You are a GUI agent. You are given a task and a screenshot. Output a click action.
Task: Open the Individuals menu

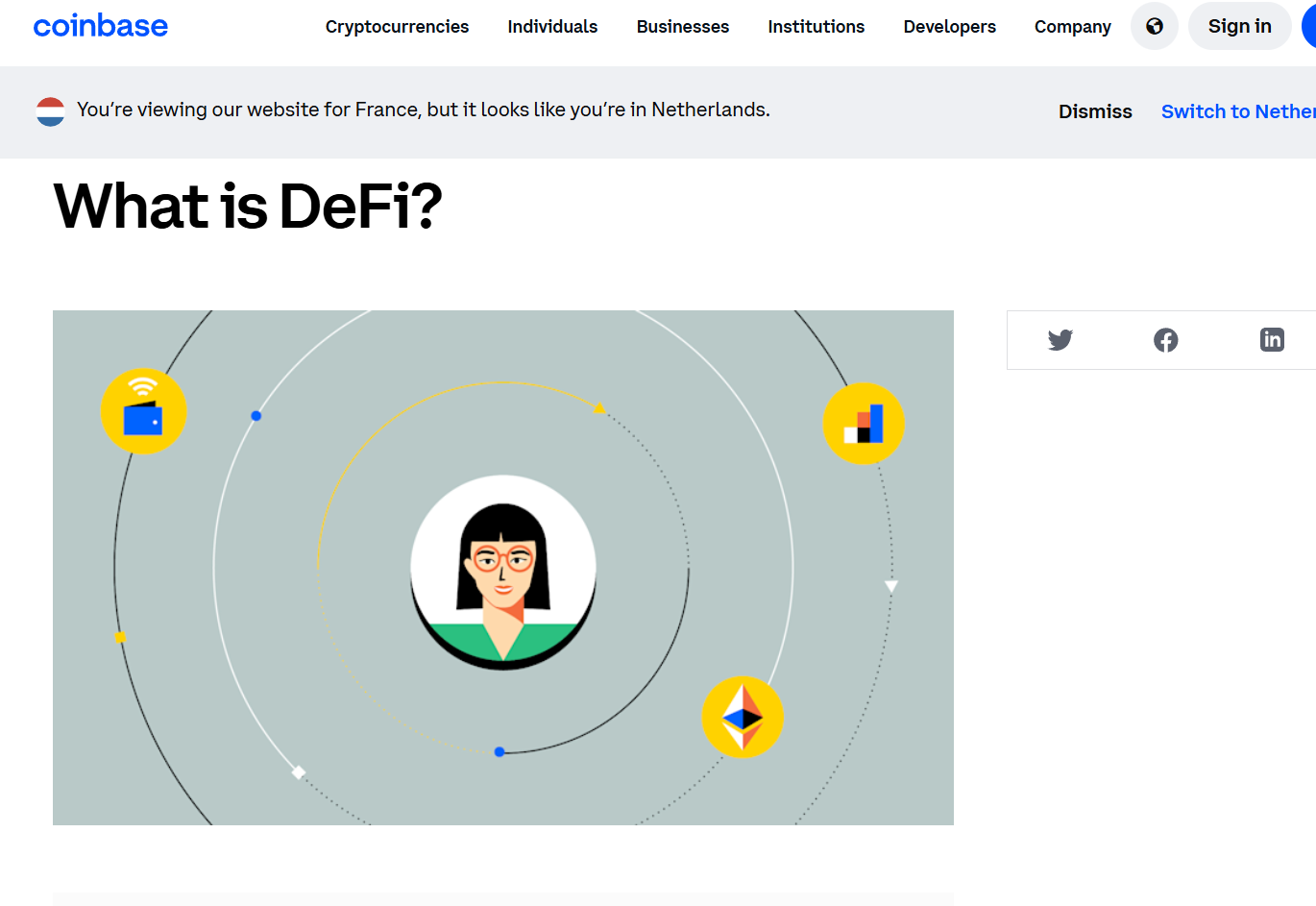click(552, 27)
